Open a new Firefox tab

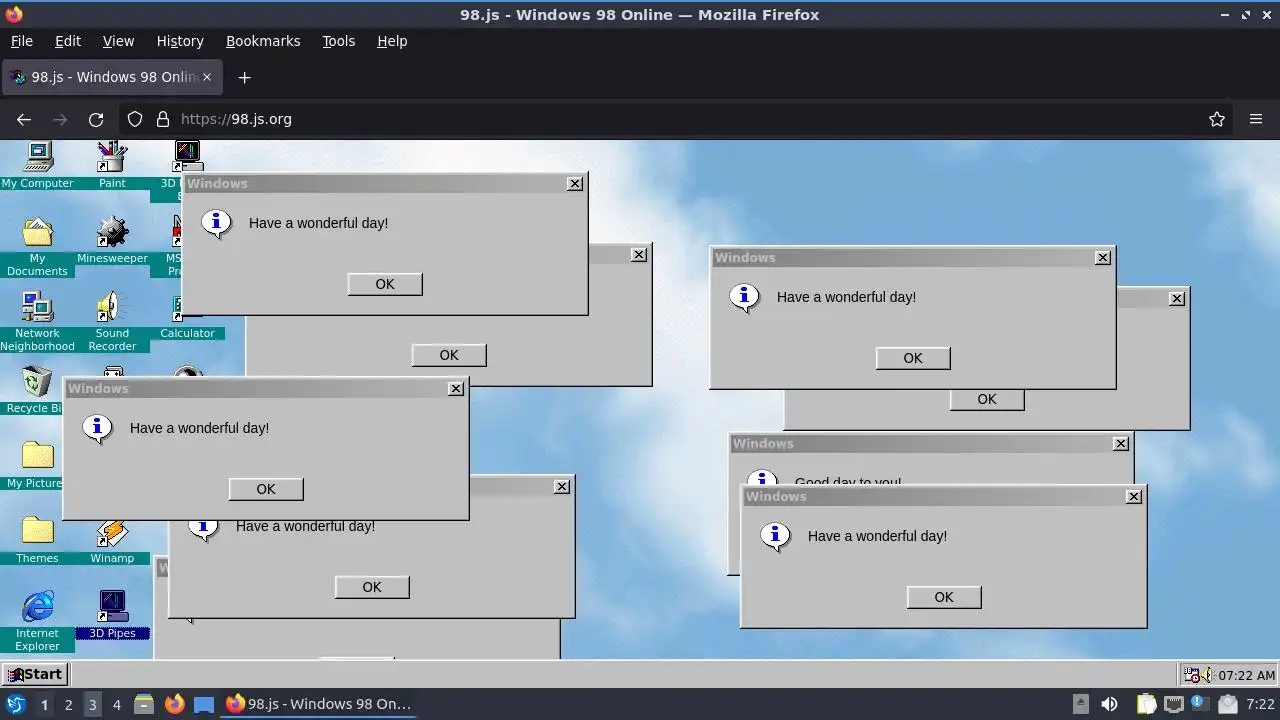(x=244, y=77)
